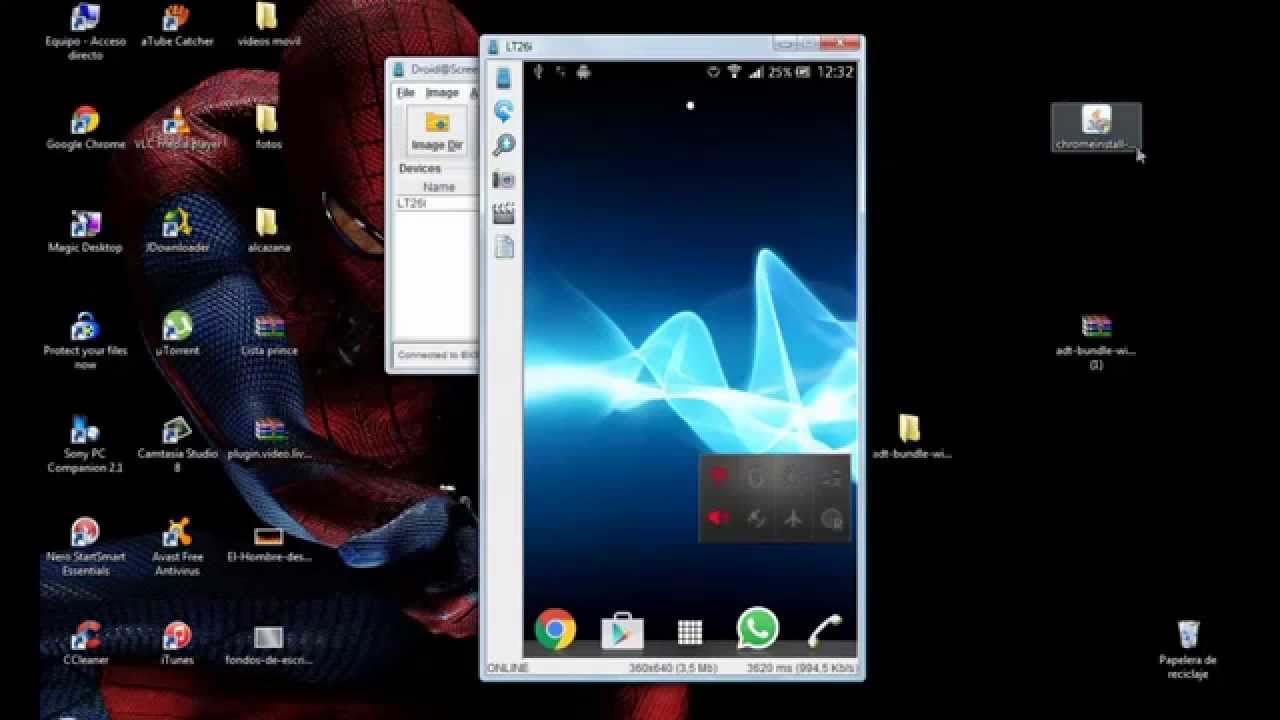1280x720 pixels.
Task: Select the Sony PC Companion 2.1 shortcut
Action: [85, 444]
